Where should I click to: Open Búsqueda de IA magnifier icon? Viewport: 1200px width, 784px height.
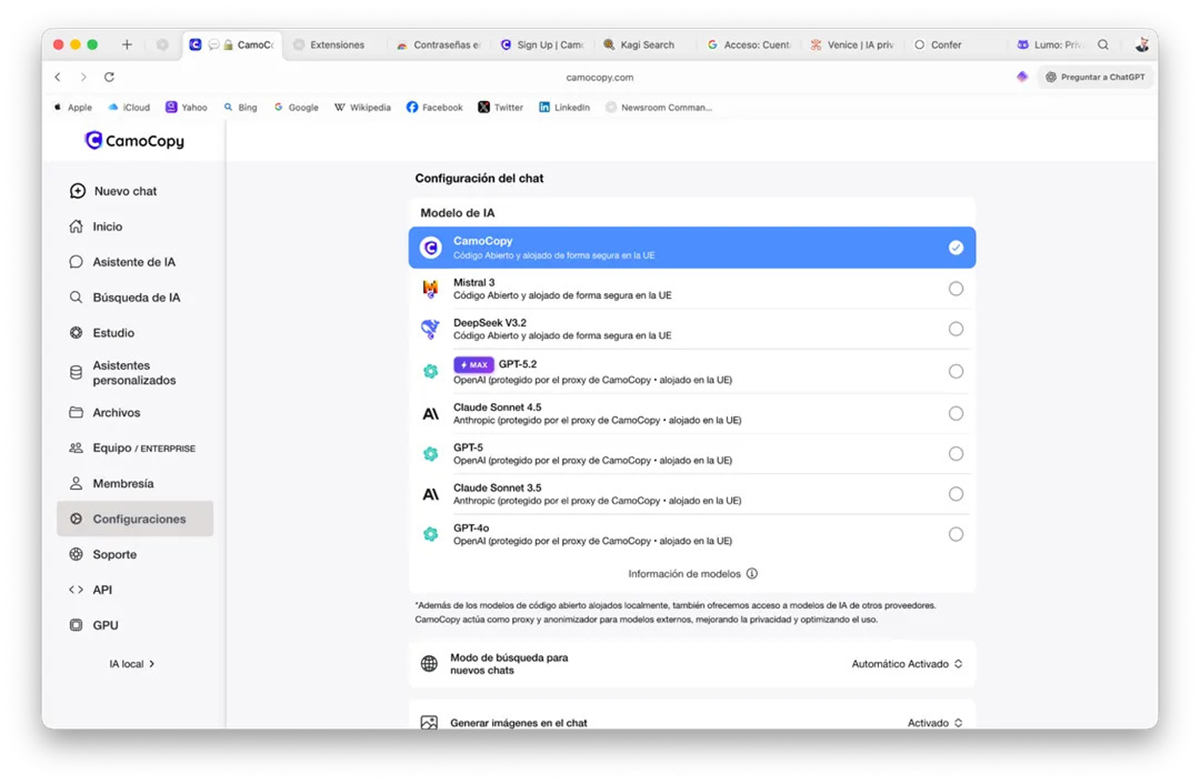[x=76, y=297]
